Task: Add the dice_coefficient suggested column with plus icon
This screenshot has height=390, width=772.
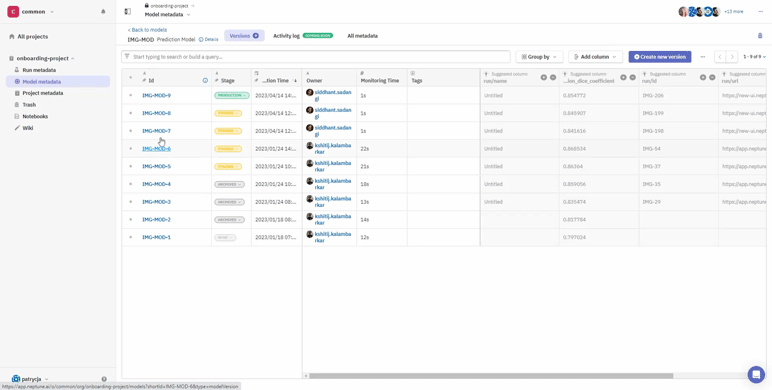Action: tap(623, 77)
